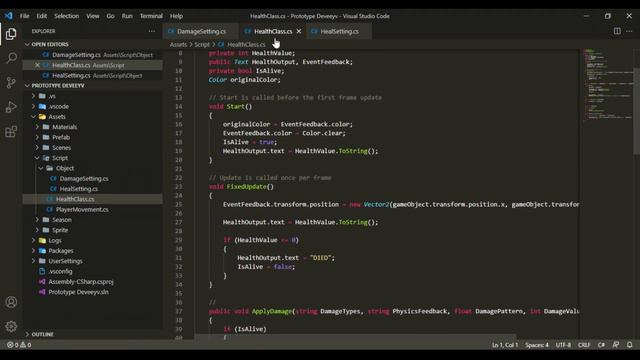
Task: Collapse the Open Editors section
Action: point(50,44)
